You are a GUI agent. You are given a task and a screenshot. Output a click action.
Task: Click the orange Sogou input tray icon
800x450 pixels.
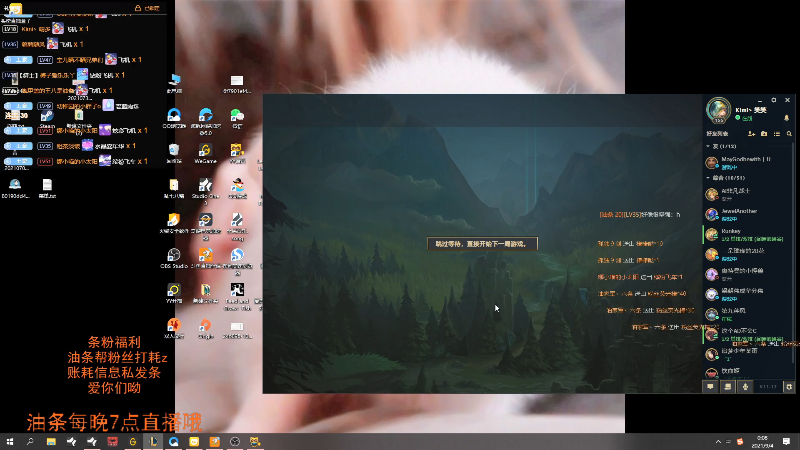tap(740, 441)
